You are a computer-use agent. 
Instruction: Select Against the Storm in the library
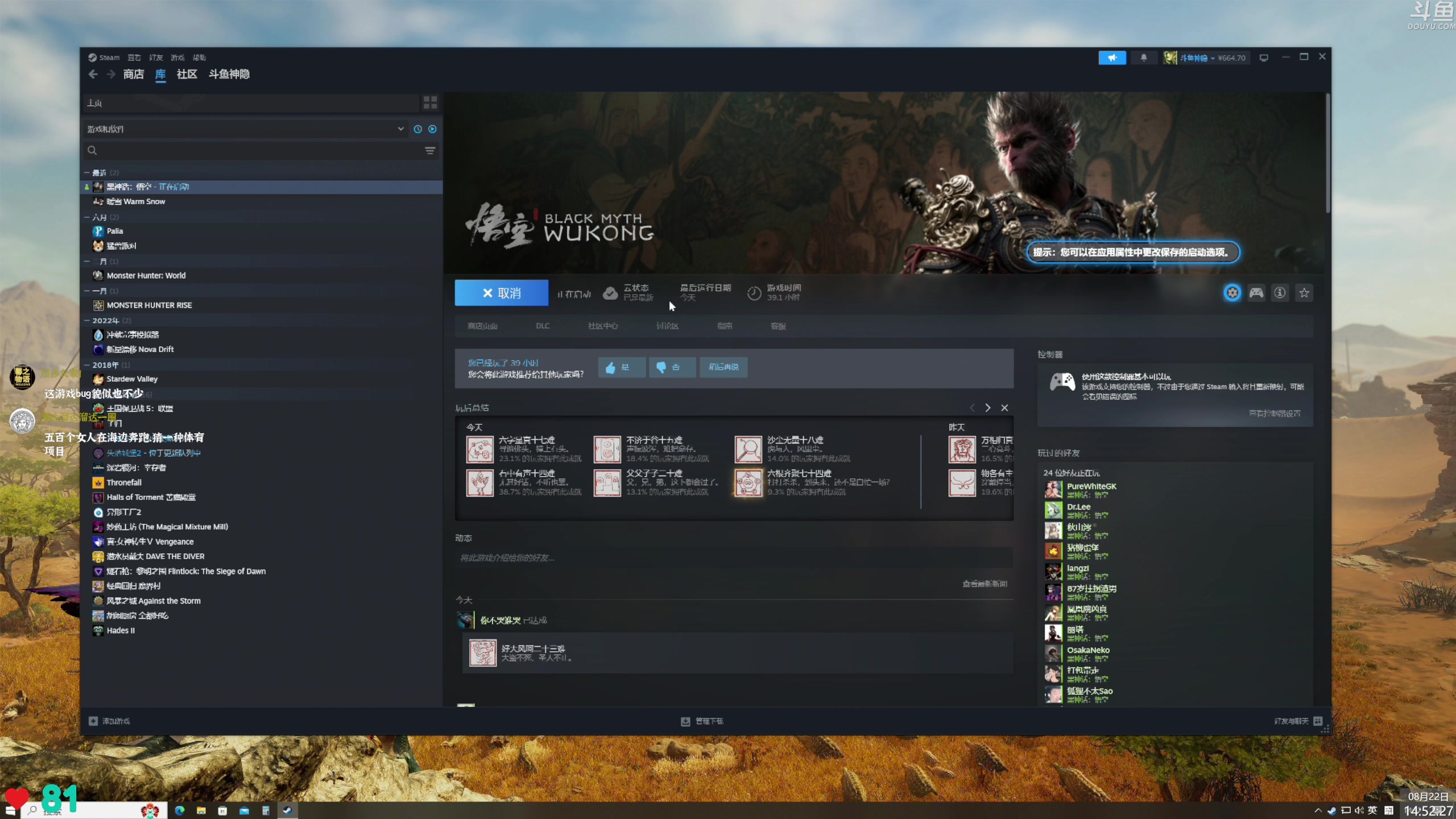[261, 601]
